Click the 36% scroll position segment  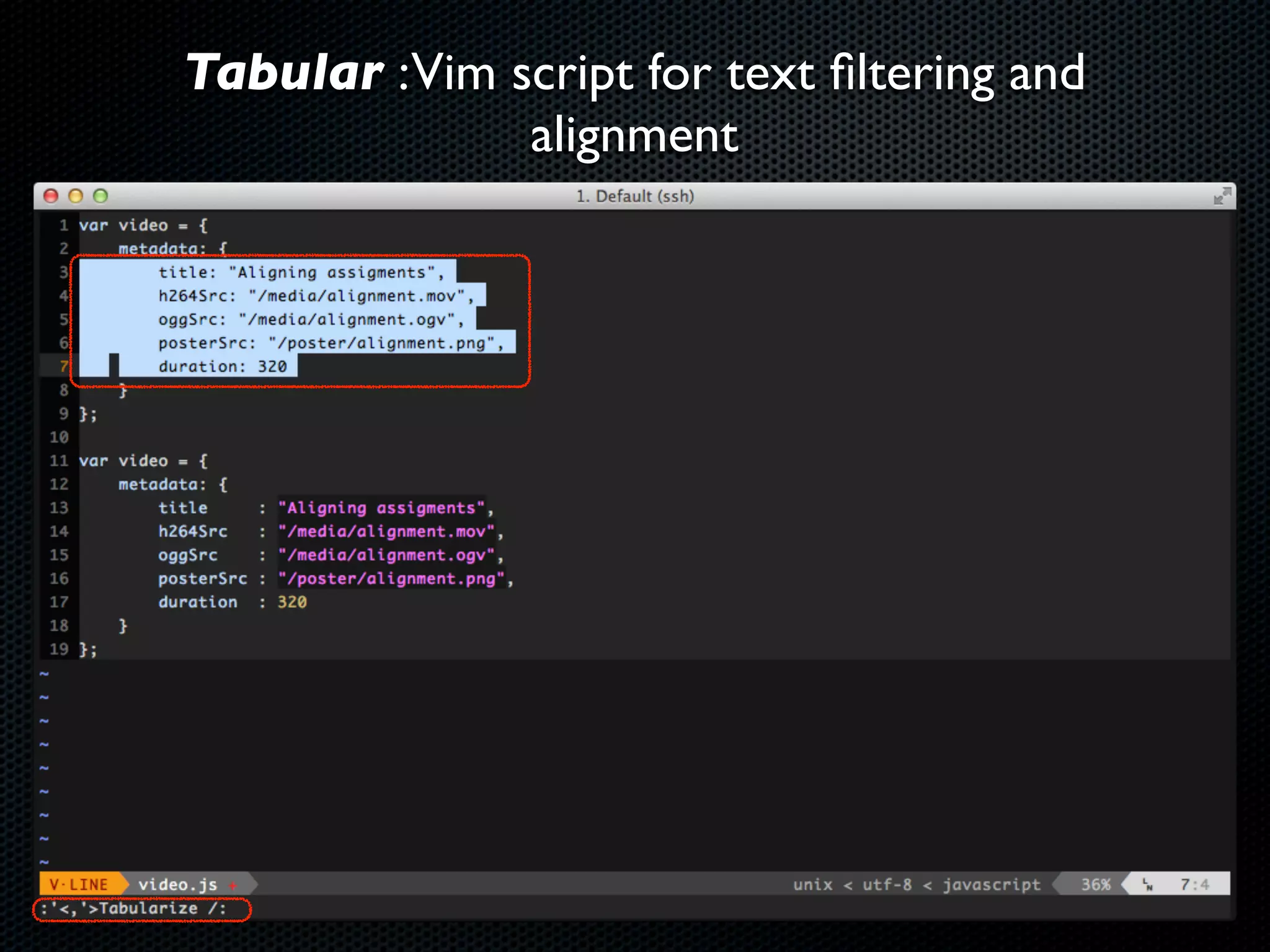(x=1095, y=884)
